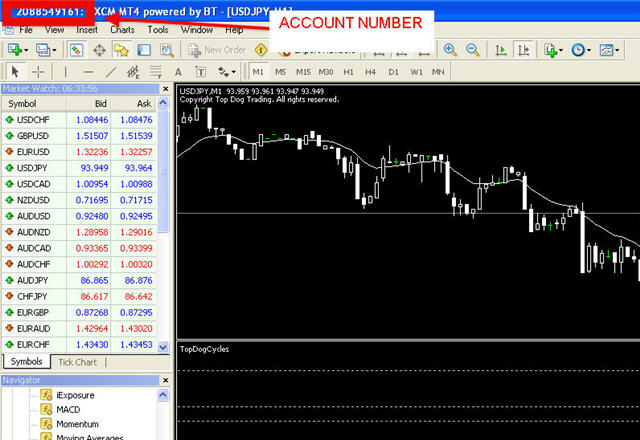This screenshot has width=640, height=440.
Task: Expand the Indicators dropdown arrow
Action: [561, 50]
